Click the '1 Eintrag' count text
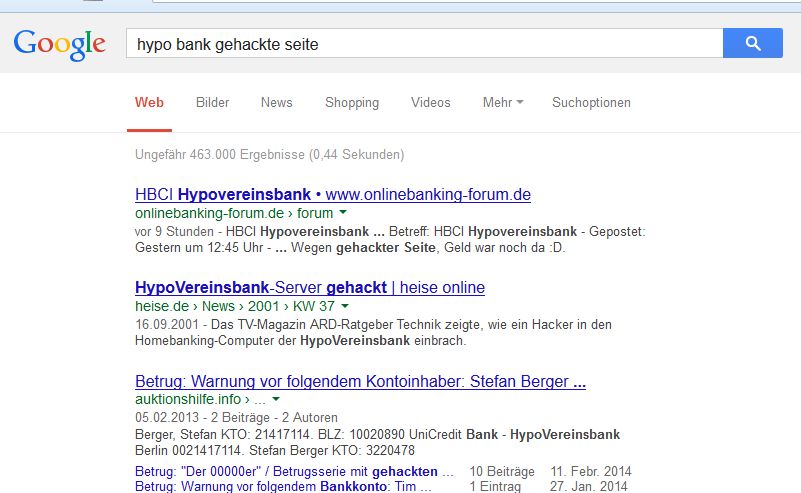The height and width of the screenshot is (493, 801). click(494, 486)
